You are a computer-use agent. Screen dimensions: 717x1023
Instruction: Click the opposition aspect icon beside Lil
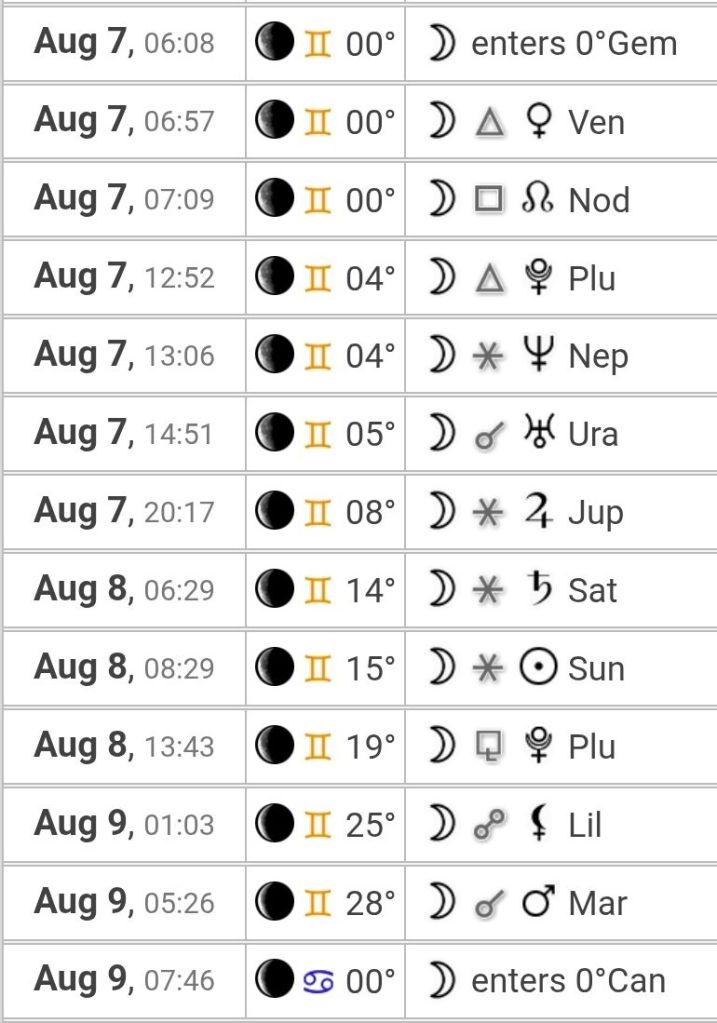pos(489,824)
